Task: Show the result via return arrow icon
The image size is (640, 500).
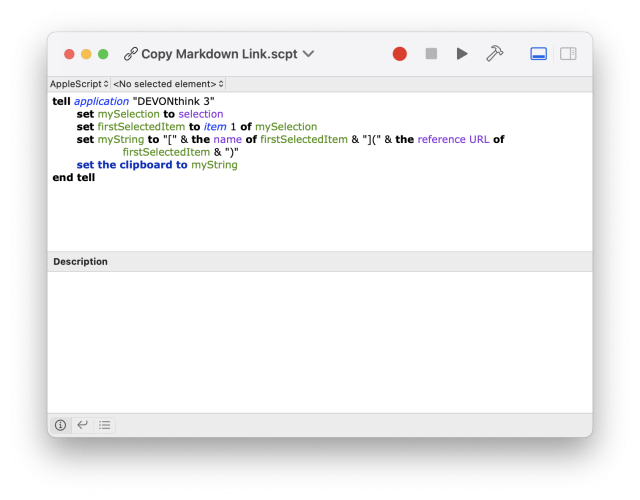Action: [x=82, y=425]
